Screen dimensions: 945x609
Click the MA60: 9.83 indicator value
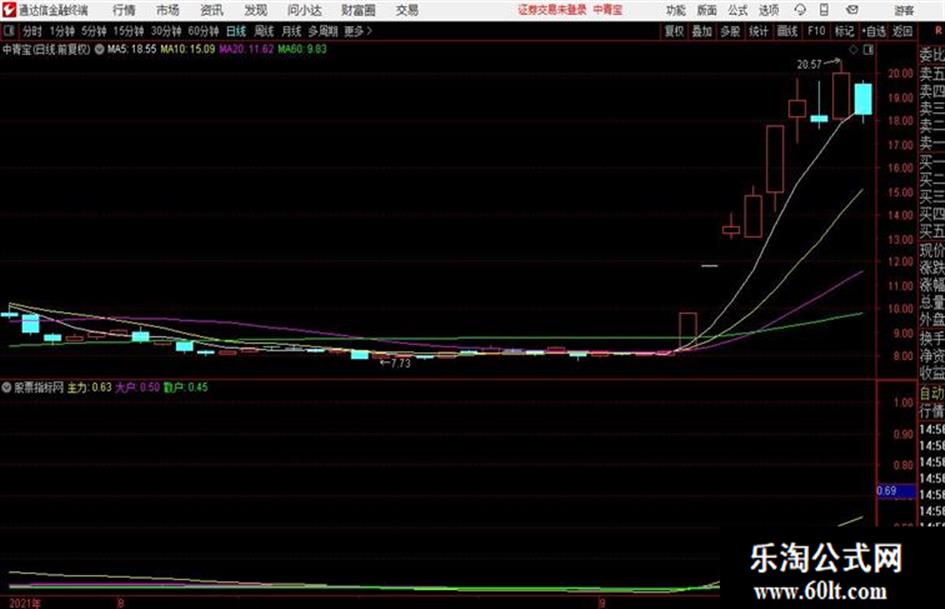(x=302, y=49)
